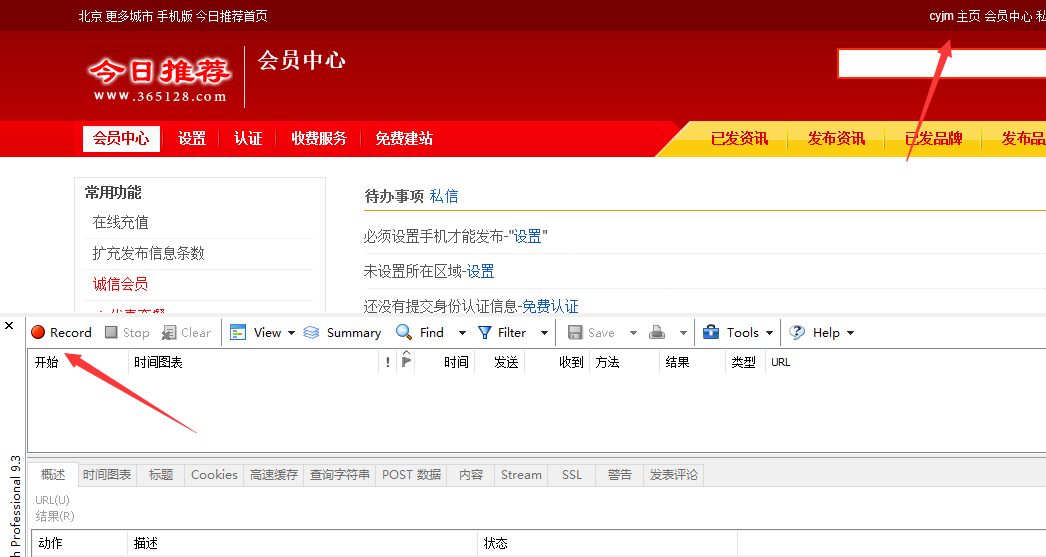Expand the Find dropdown arrow
Image resolution: width=1046 pixels, height=557 pixels.
[x=462, y=333]
